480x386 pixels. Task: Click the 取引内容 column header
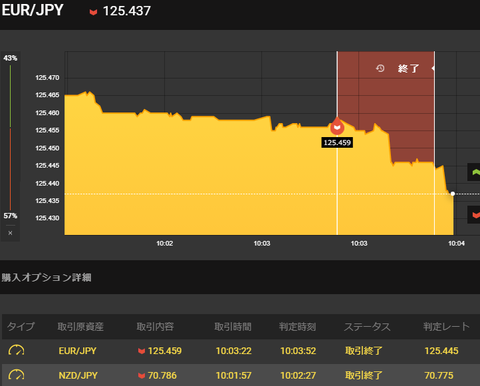pos(155,327)
